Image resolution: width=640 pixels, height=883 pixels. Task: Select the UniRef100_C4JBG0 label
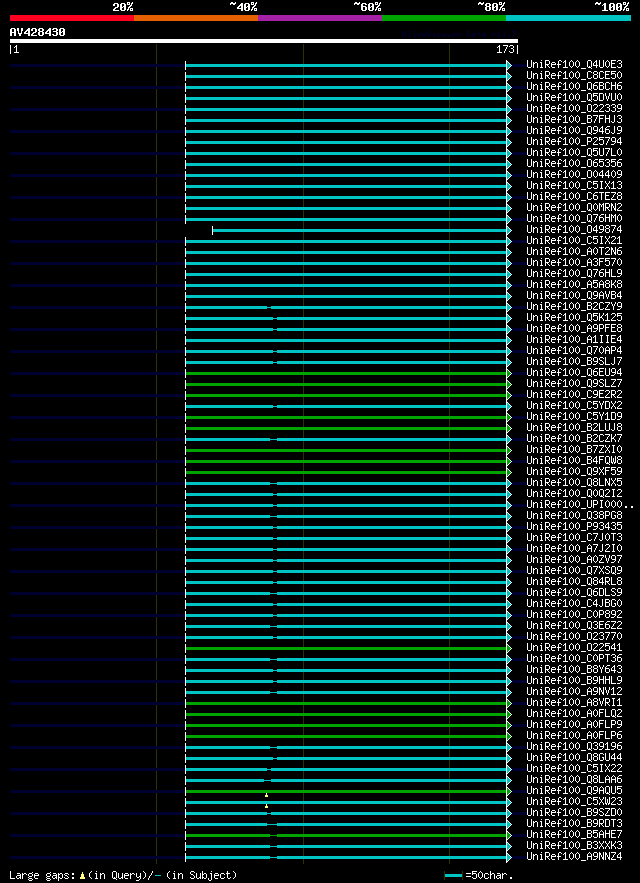pyautogui.click(x=574, y=604)
